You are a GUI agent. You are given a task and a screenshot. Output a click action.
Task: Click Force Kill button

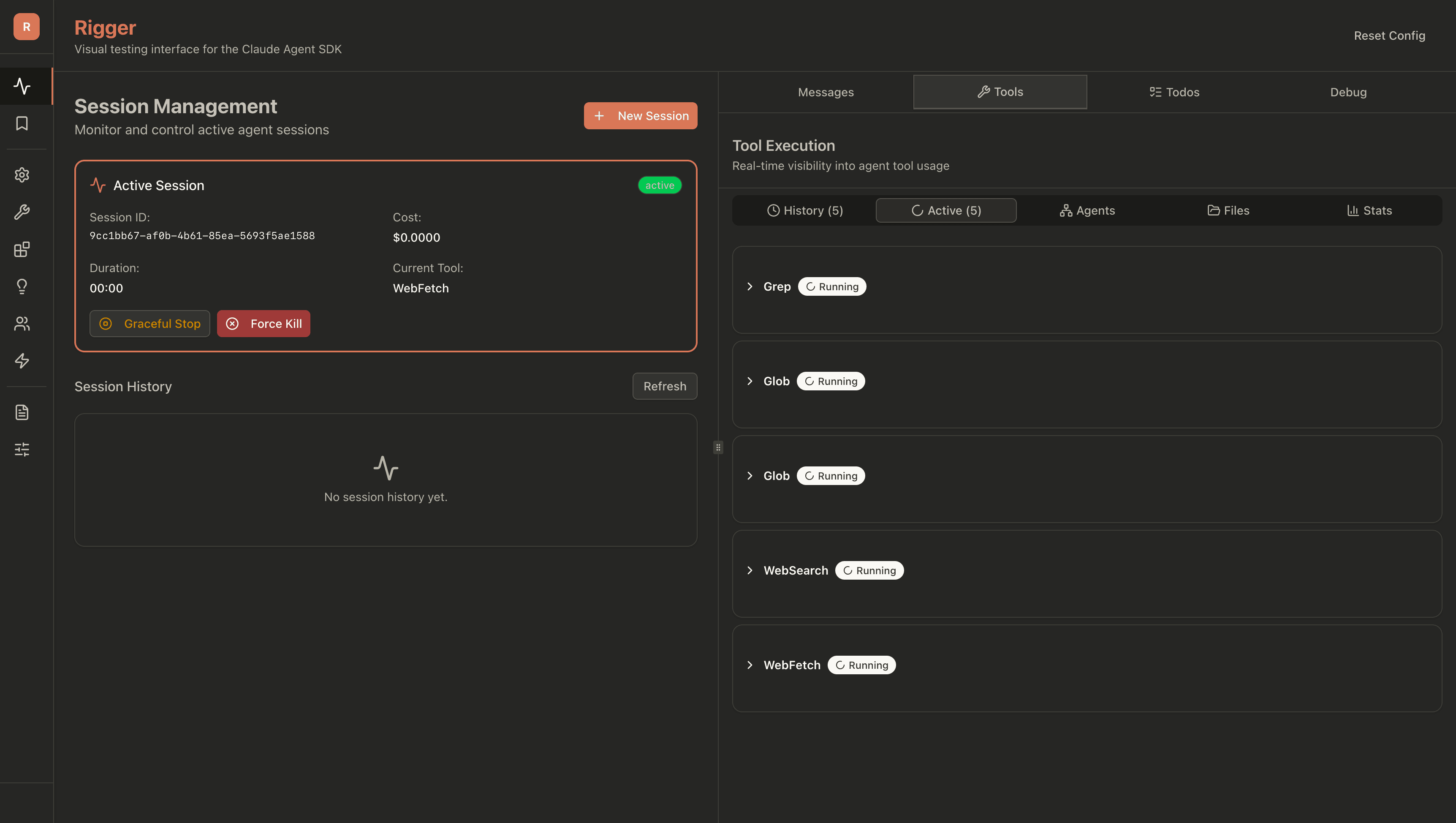click(x=263, y=324)
